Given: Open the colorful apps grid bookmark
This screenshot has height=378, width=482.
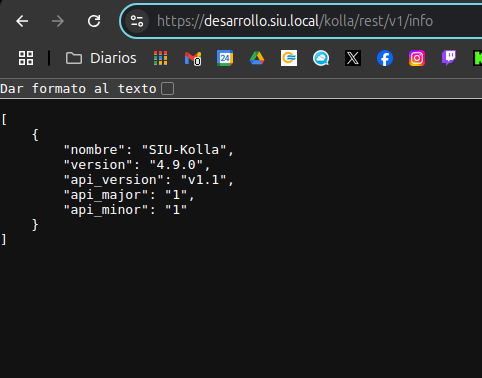Looking at the screenshot, I should tap(161, 58).
